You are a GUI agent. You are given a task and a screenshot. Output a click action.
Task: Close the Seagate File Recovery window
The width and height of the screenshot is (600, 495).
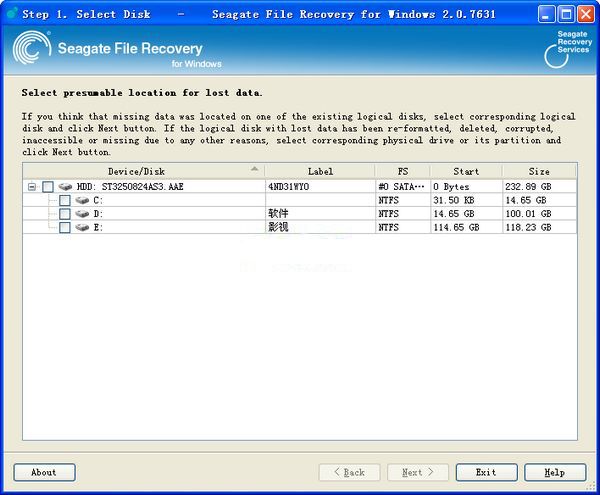585,14
